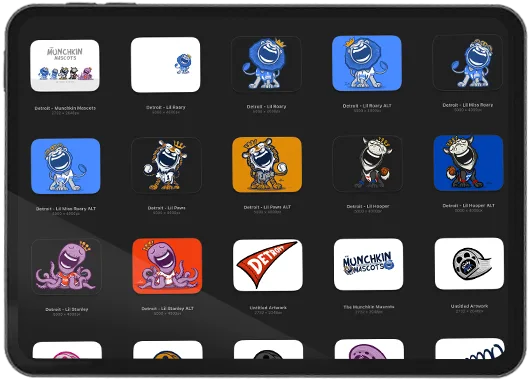Select the 'Detroit - Lil Paws' title
This screenshot has width=530, height=382.
click(167, 208)
